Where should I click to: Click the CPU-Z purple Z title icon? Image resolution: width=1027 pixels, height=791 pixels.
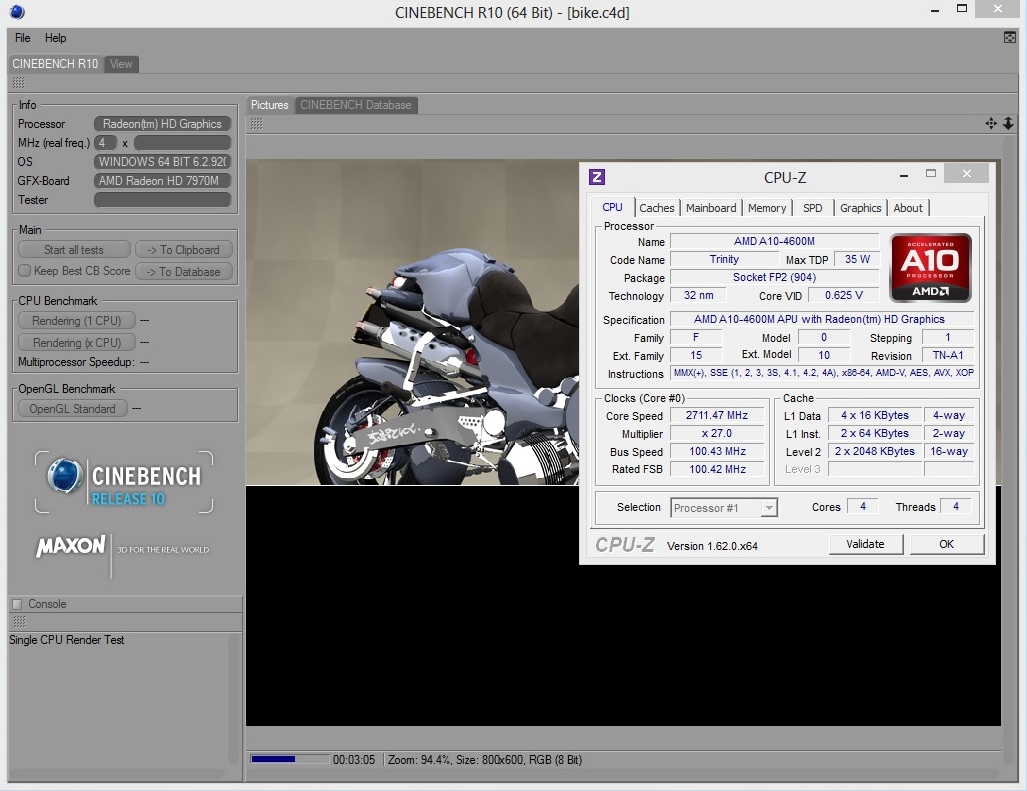pyautogui.click(x=597, y=177)
